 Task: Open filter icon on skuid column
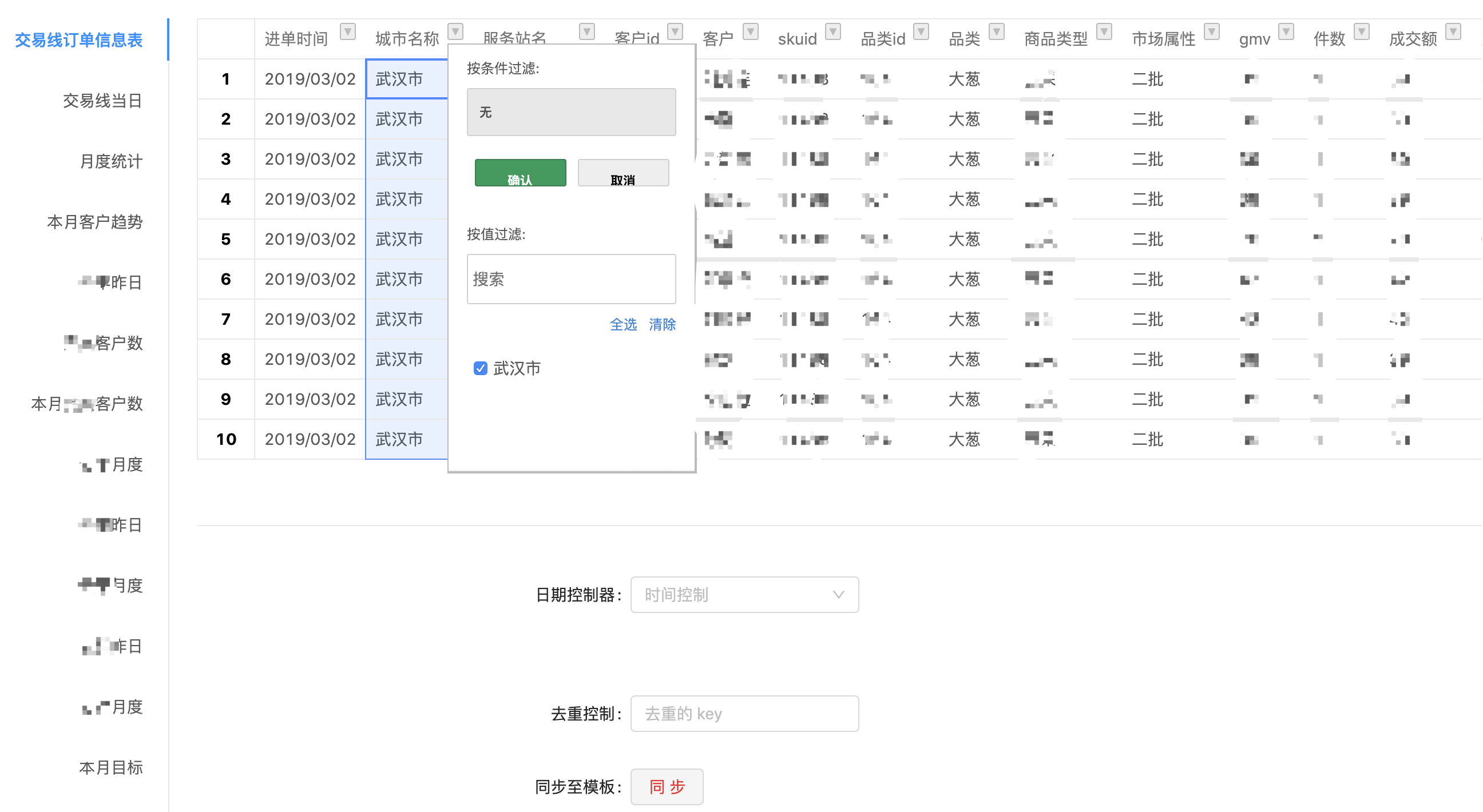pos(833,31)
